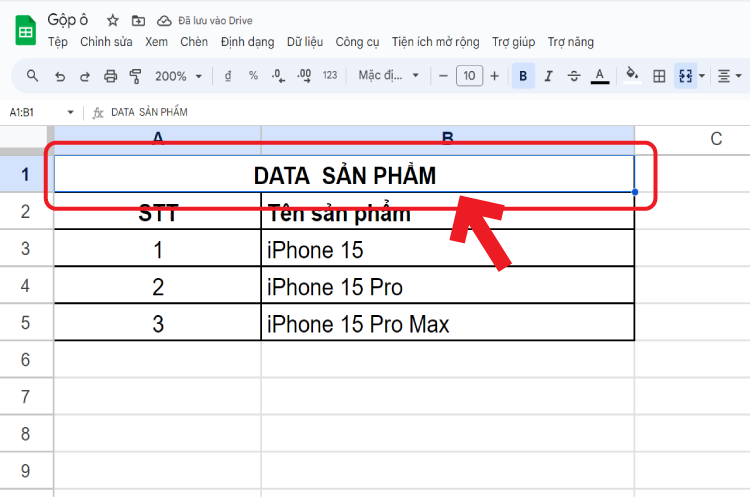Decrease decimal places
Screen dimensions: 750x501
point(278,76)
